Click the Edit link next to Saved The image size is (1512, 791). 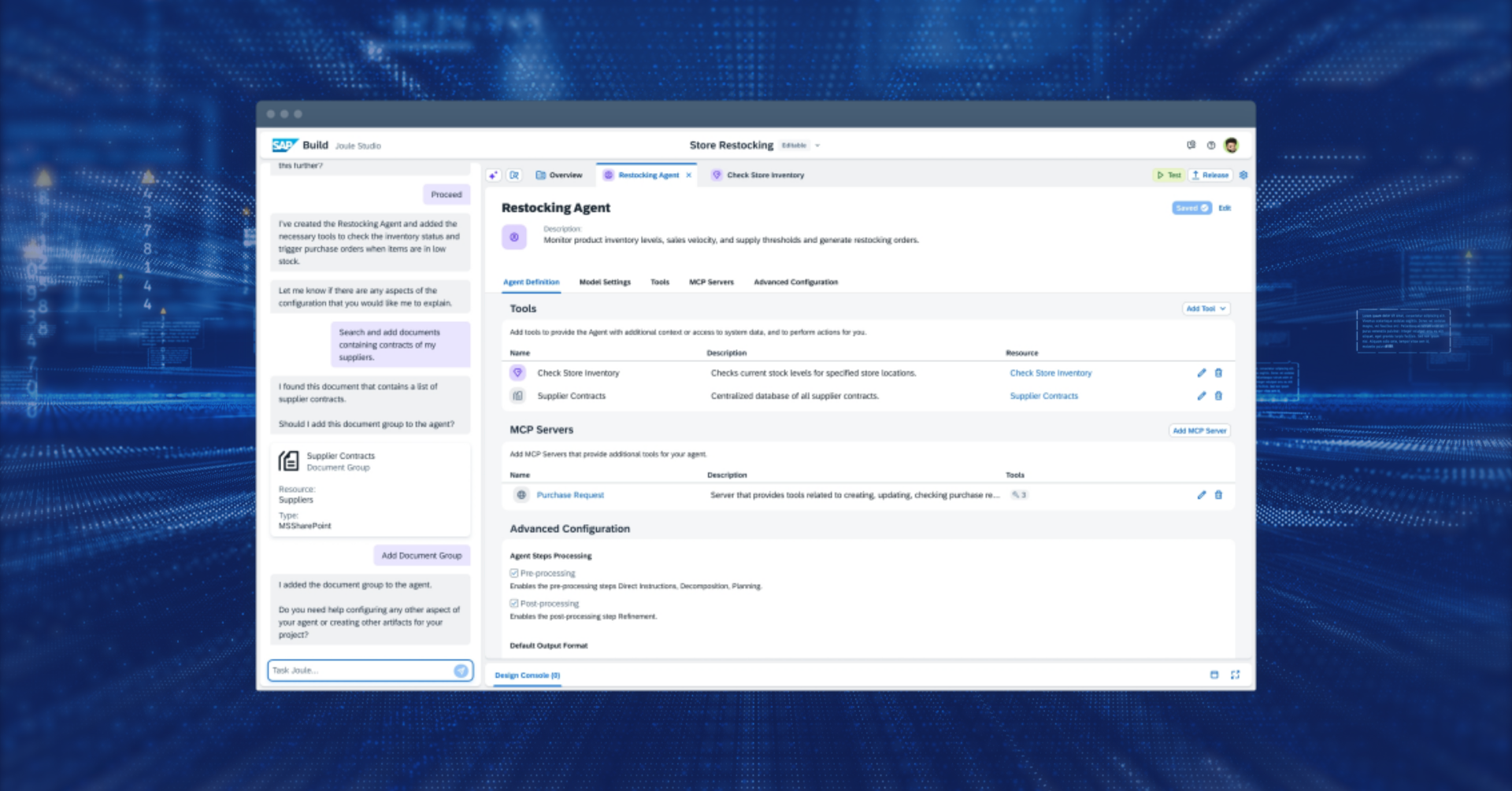(1225, 208)
